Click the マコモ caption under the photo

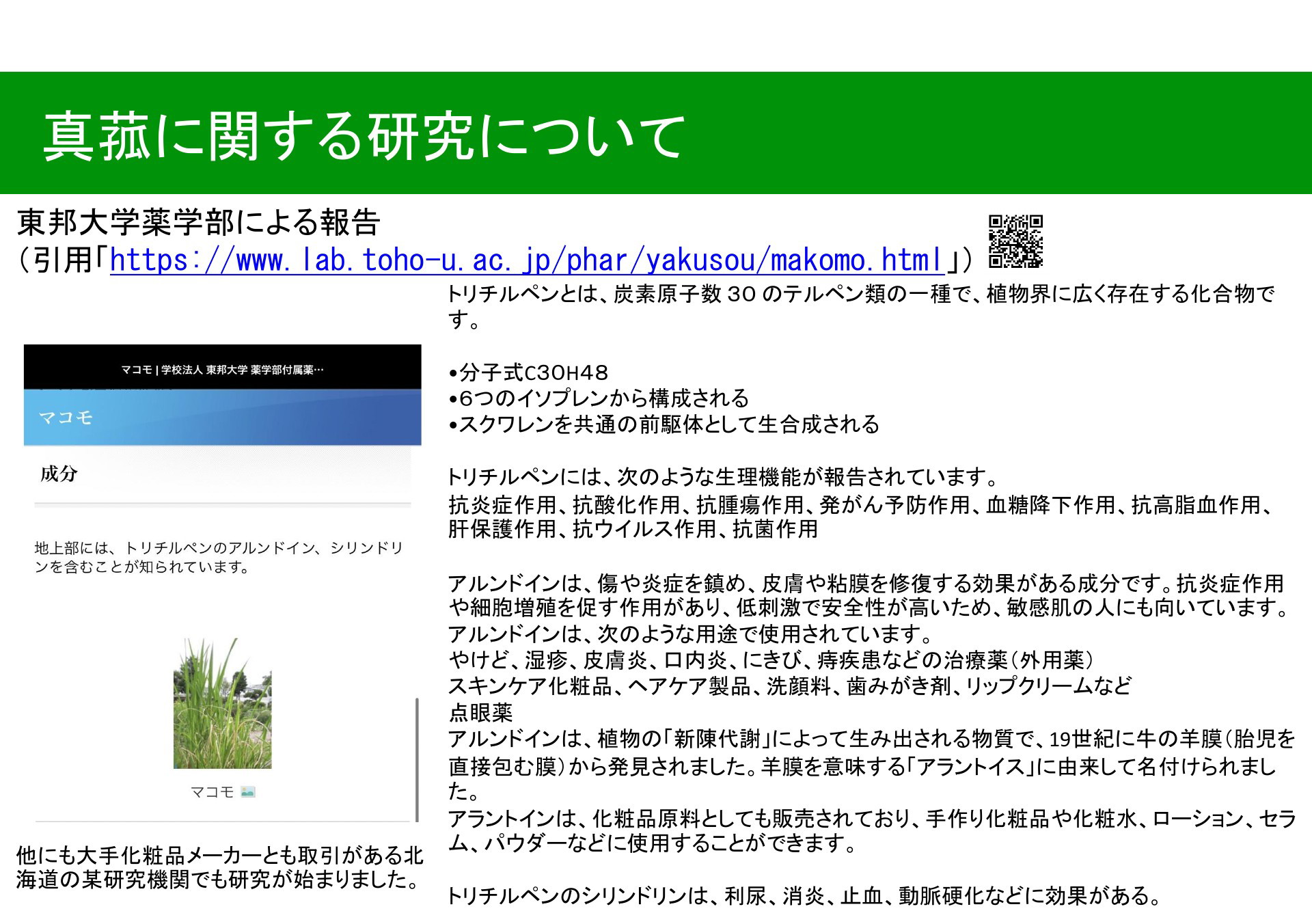[x=212, y=792]
